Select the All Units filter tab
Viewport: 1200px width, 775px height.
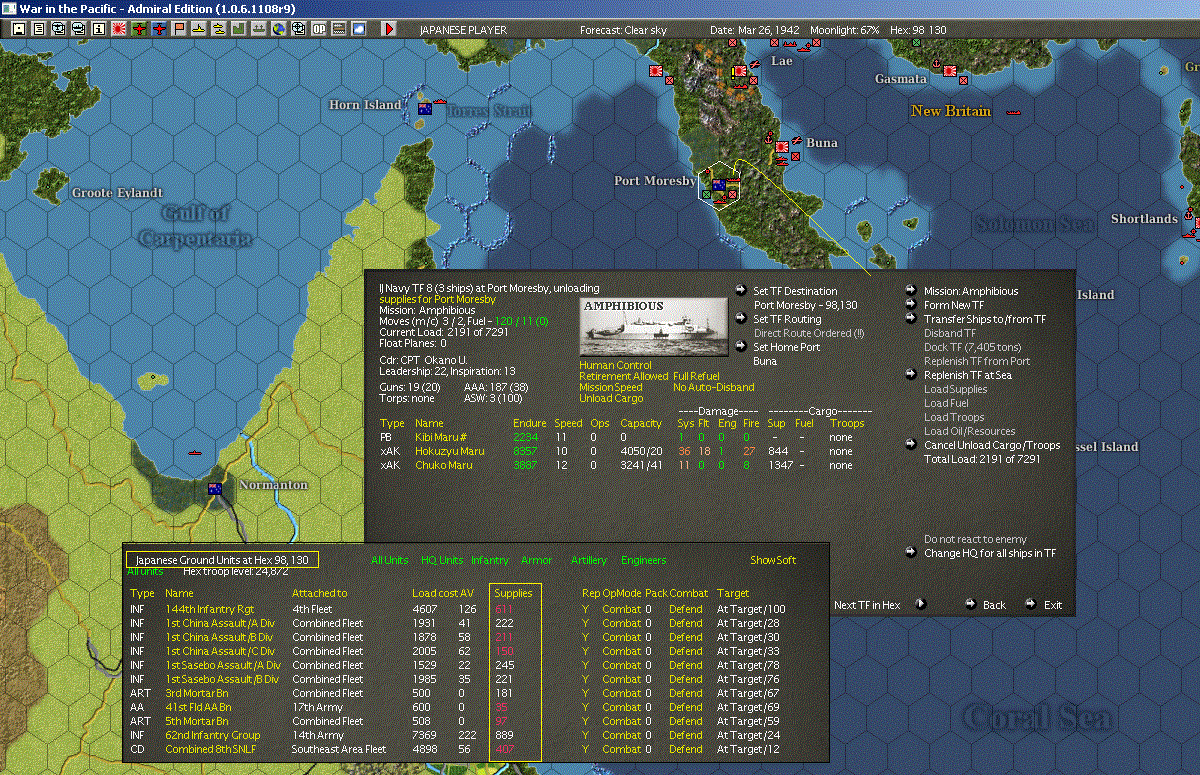(x=389, y=560)
